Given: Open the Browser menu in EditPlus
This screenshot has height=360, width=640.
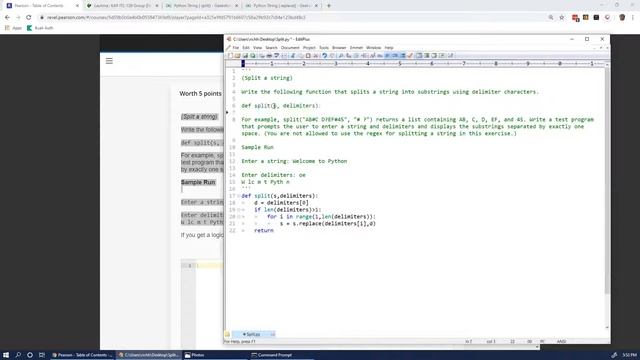Looking at the screenshot, I should [x=339, y=48].
